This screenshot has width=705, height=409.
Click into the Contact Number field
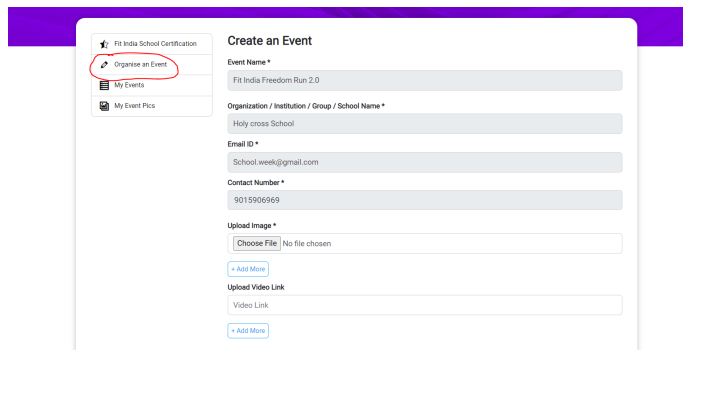point(425,200)
